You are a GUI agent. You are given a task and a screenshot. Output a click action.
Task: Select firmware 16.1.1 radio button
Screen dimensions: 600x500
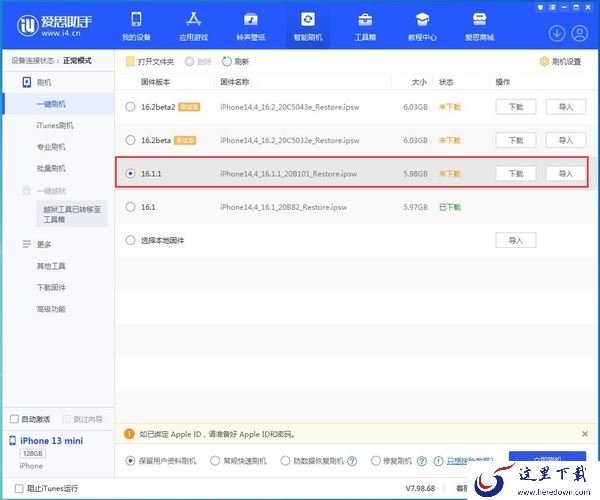(130, 173)
